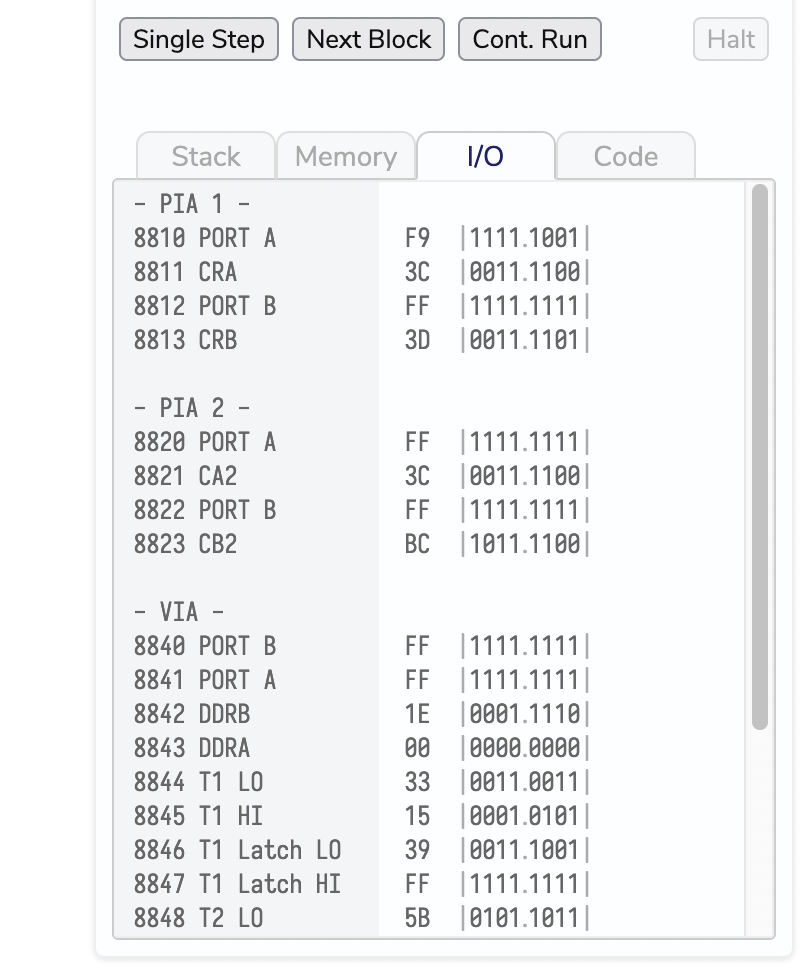Click binary value 0000.0000 of DDRA

pyautogui.click(x=525, y=748)
